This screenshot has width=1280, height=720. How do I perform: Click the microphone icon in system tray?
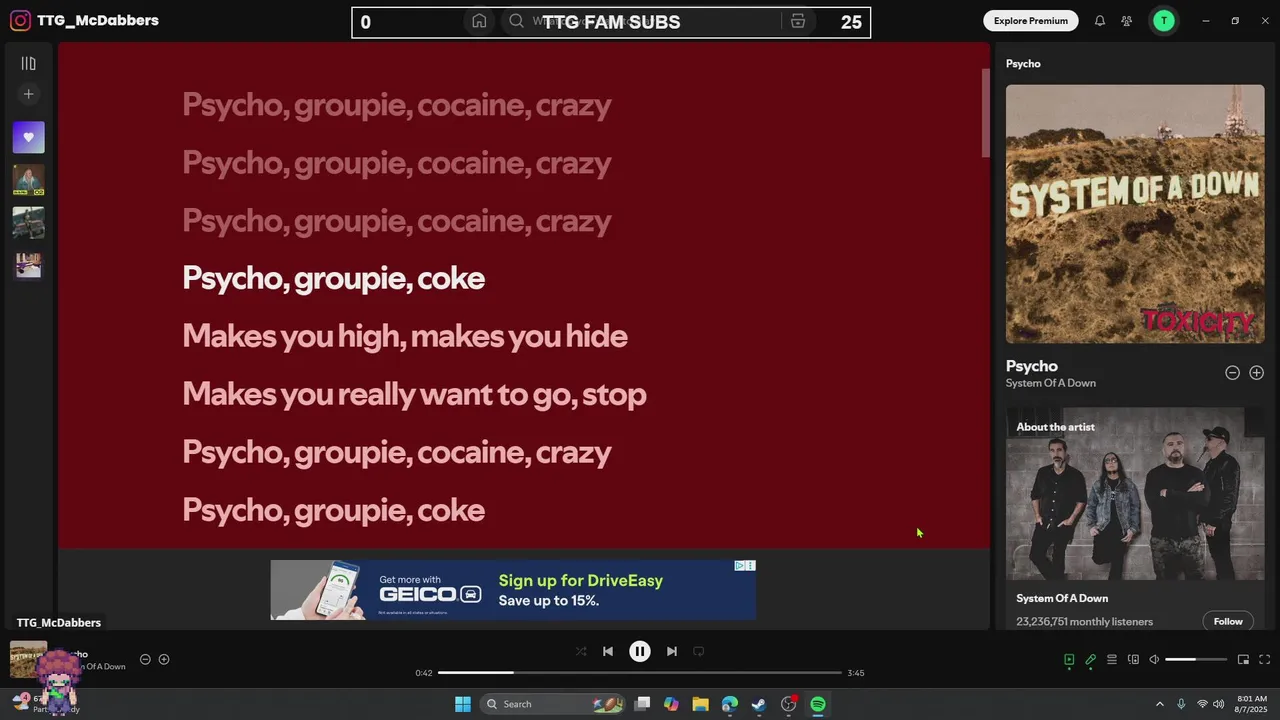1181,704
